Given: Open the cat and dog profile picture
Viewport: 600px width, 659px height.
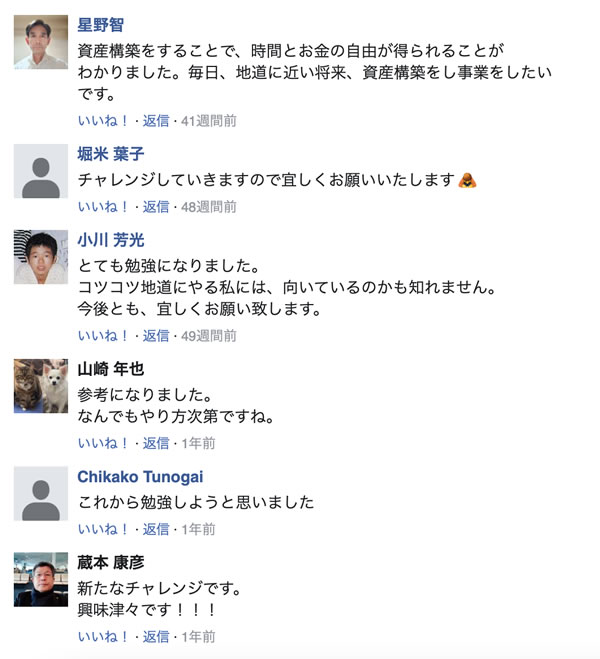Looking at the screenshot, I should [41, 386].
